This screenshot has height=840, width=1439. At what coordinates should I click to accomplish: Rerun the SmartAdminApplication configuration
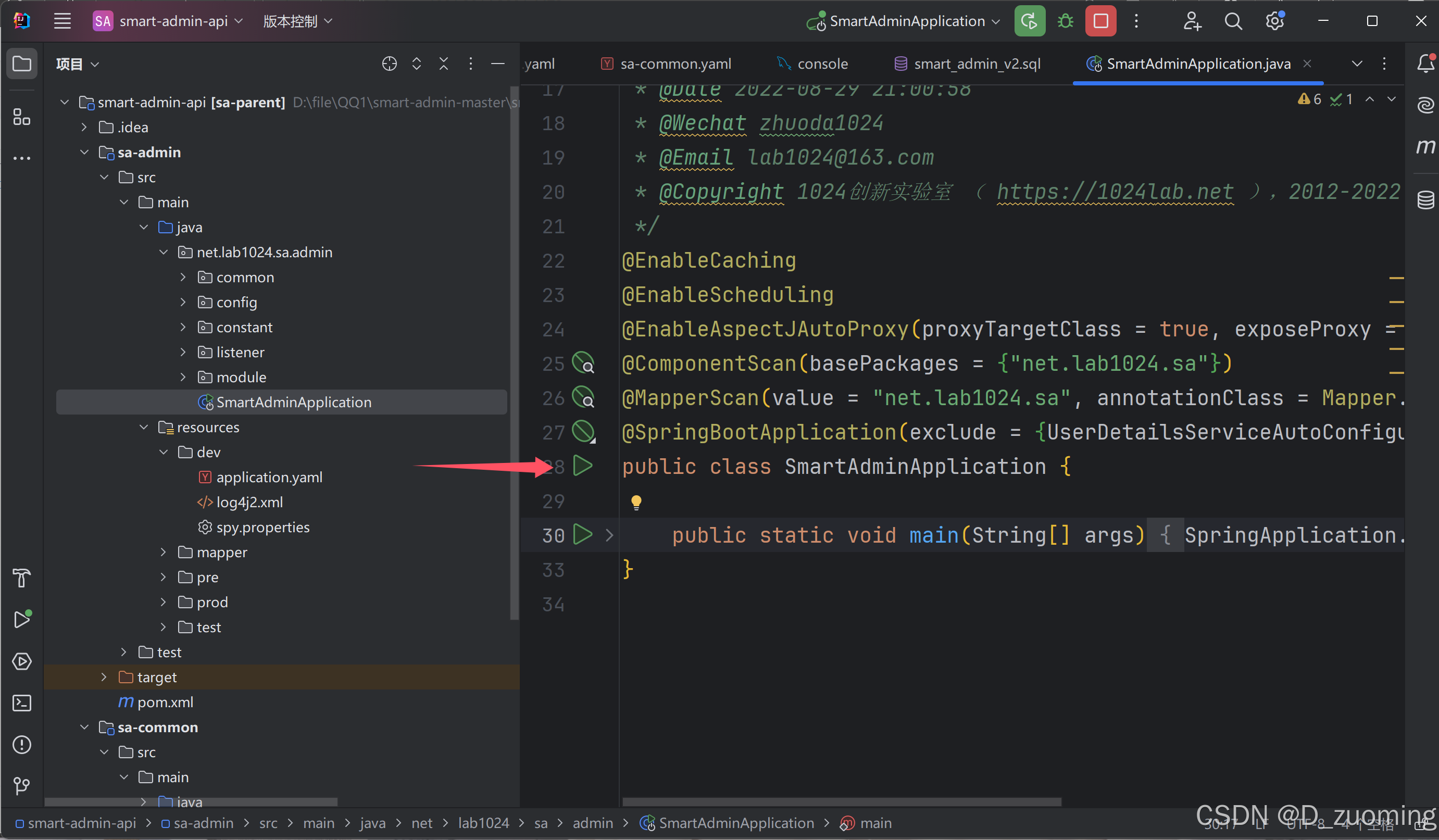(x=1029, y=21)
